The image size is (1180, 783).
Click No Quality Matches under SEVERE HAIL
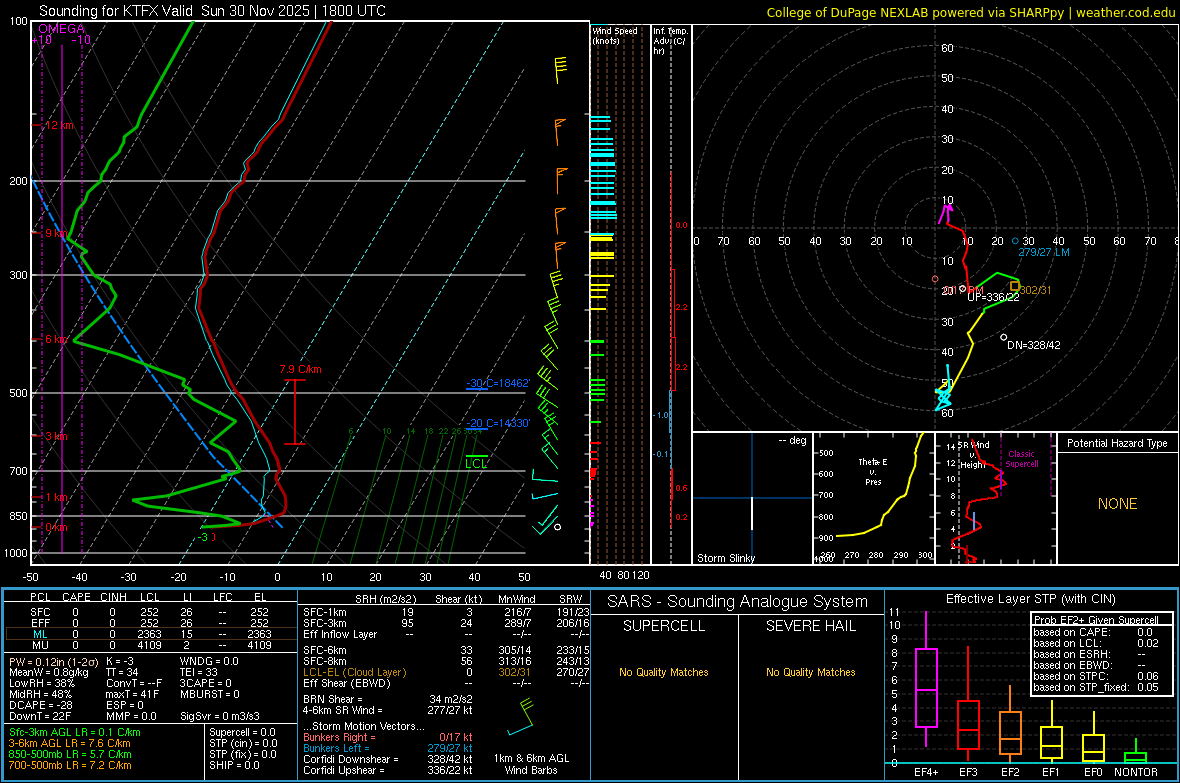tap(810, 672)
